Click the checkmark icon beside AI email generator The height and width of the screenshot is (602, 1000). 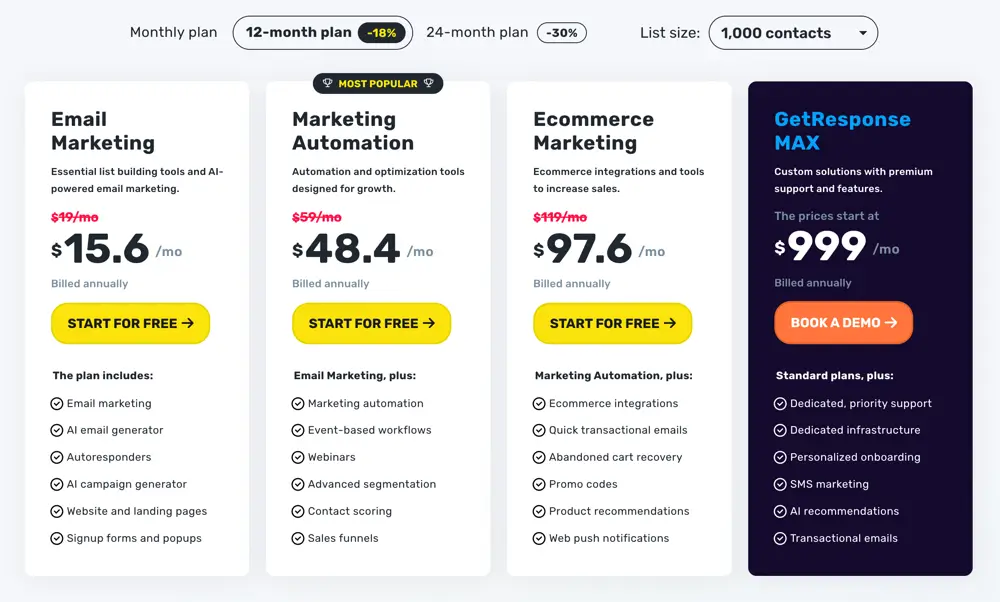[56, 431]
